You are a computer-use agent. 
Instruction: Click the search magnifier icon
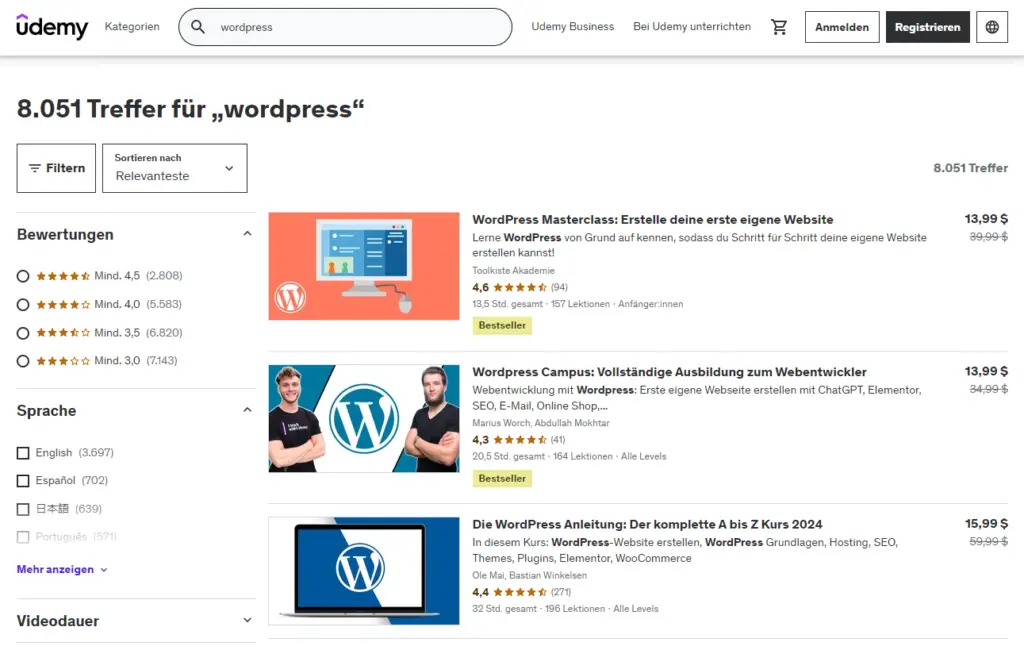(x=198, y=27)
